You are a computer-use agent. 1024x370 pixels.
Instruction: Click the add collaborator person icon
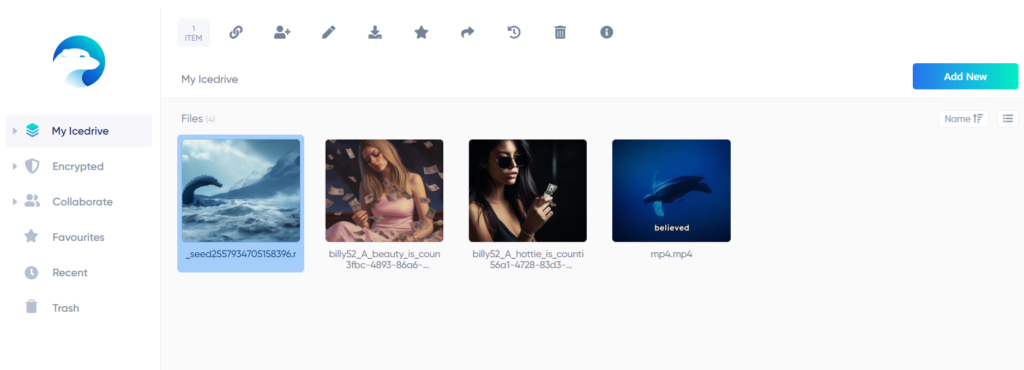coord(282,32)
